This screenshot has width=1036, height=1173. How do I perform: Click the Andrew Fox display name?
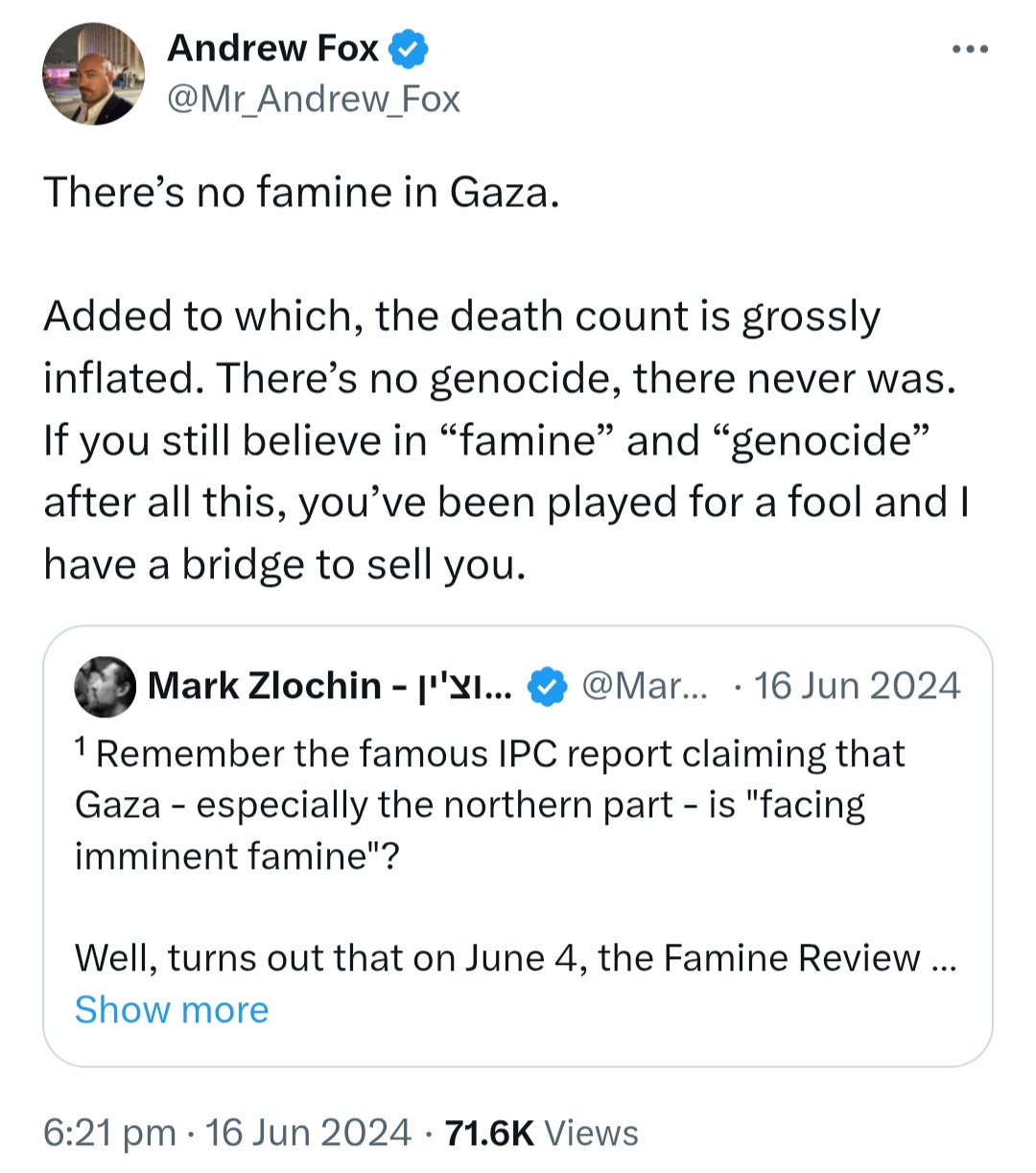click(273, 48)
